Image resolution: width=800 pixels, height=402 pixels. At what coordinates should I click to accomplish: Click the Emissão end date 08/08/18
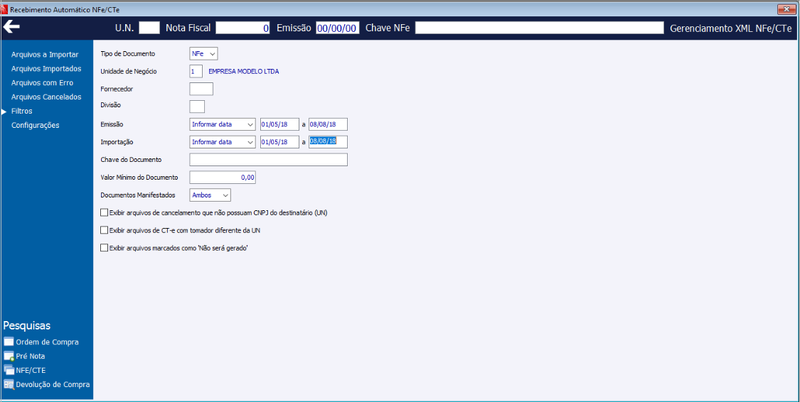click(328, 124)
